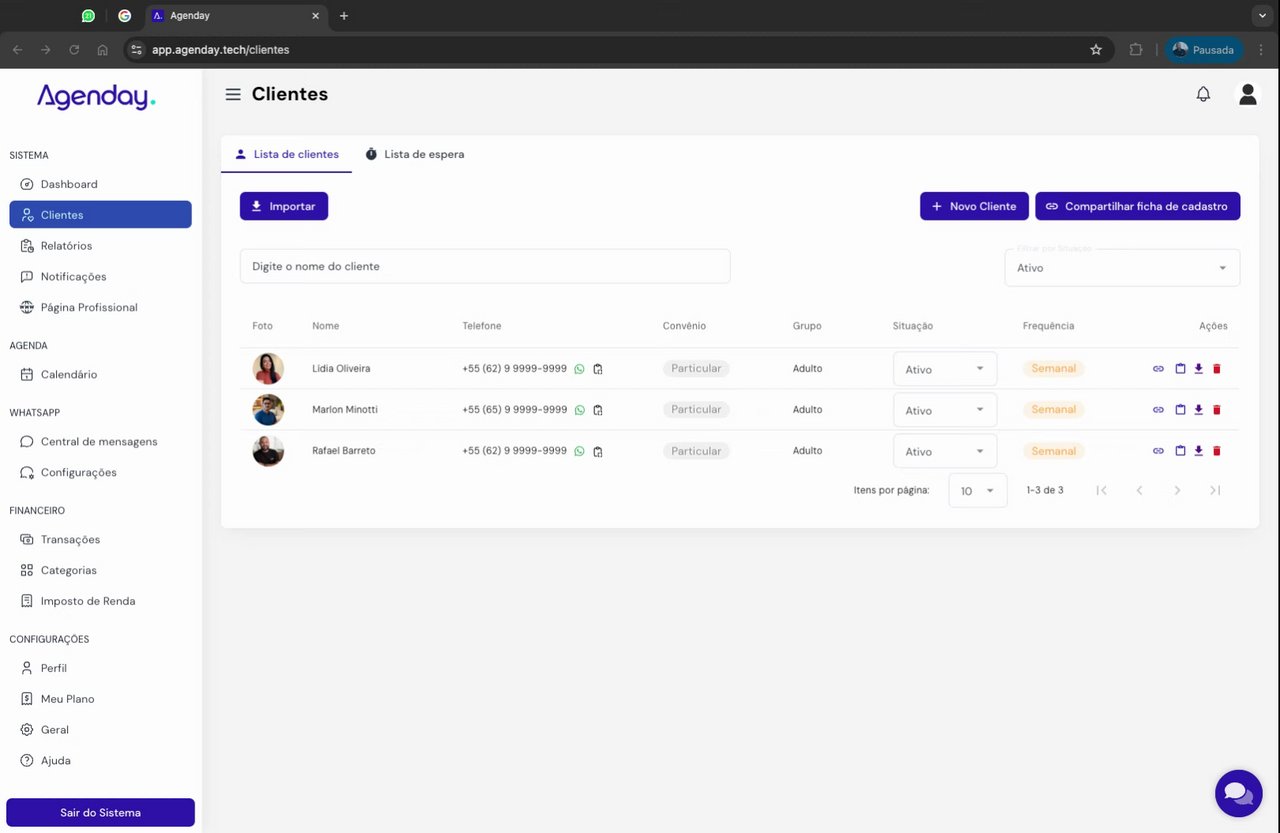The height and width of the screenshot is (833, 1280).
Task: Open Página Profissional in the sidebar
Action: tap(100, 307)
